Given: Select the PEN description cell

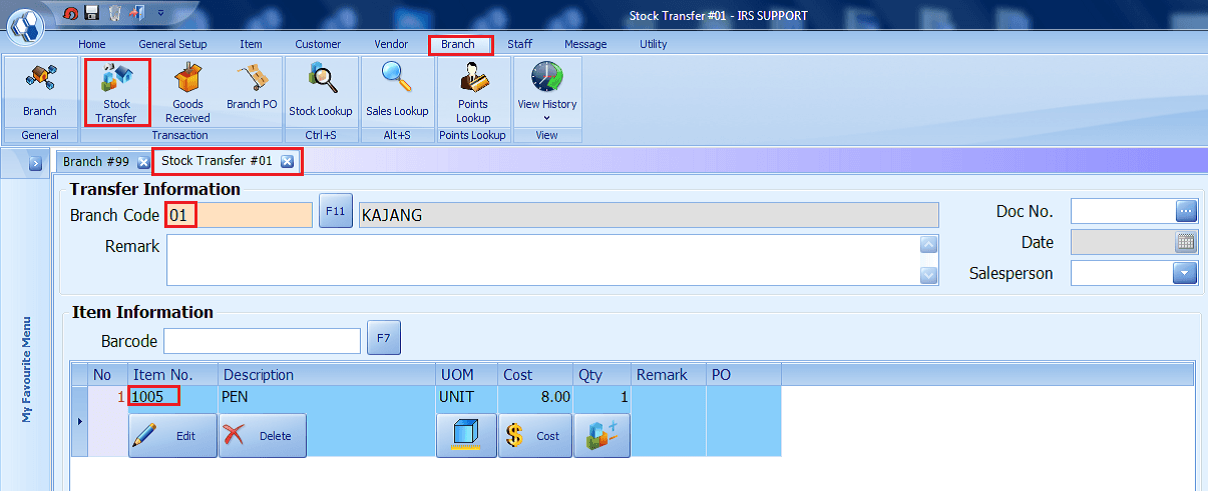Looking at the screenshot, I should 327,397.
